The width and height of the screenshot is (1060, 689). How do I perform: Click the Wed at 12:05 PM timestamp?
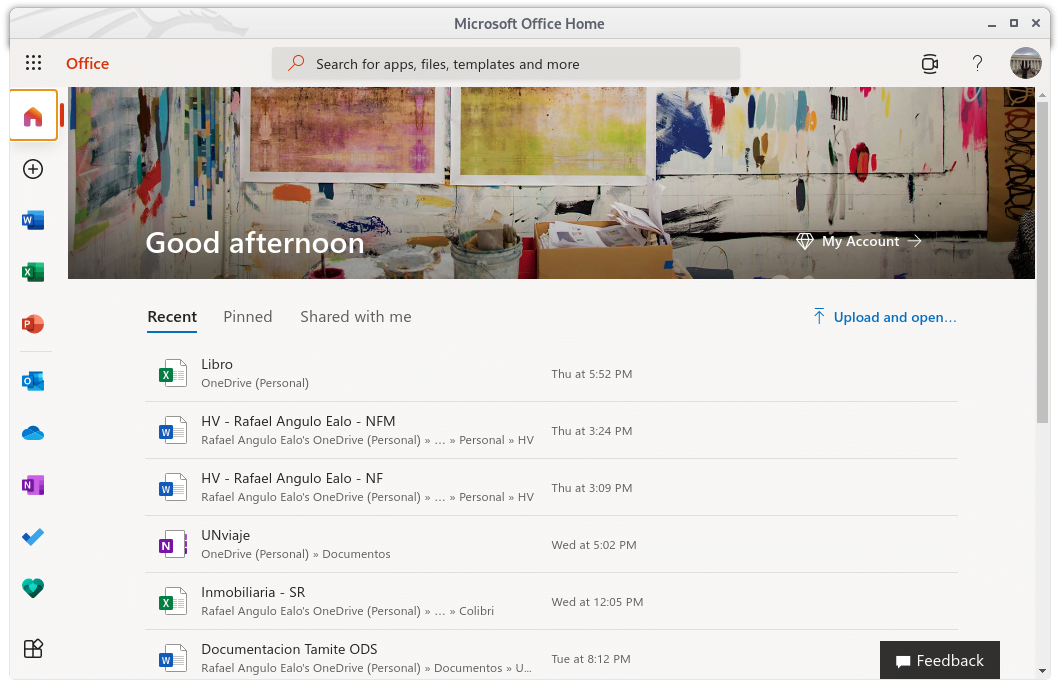pos(597,602)
